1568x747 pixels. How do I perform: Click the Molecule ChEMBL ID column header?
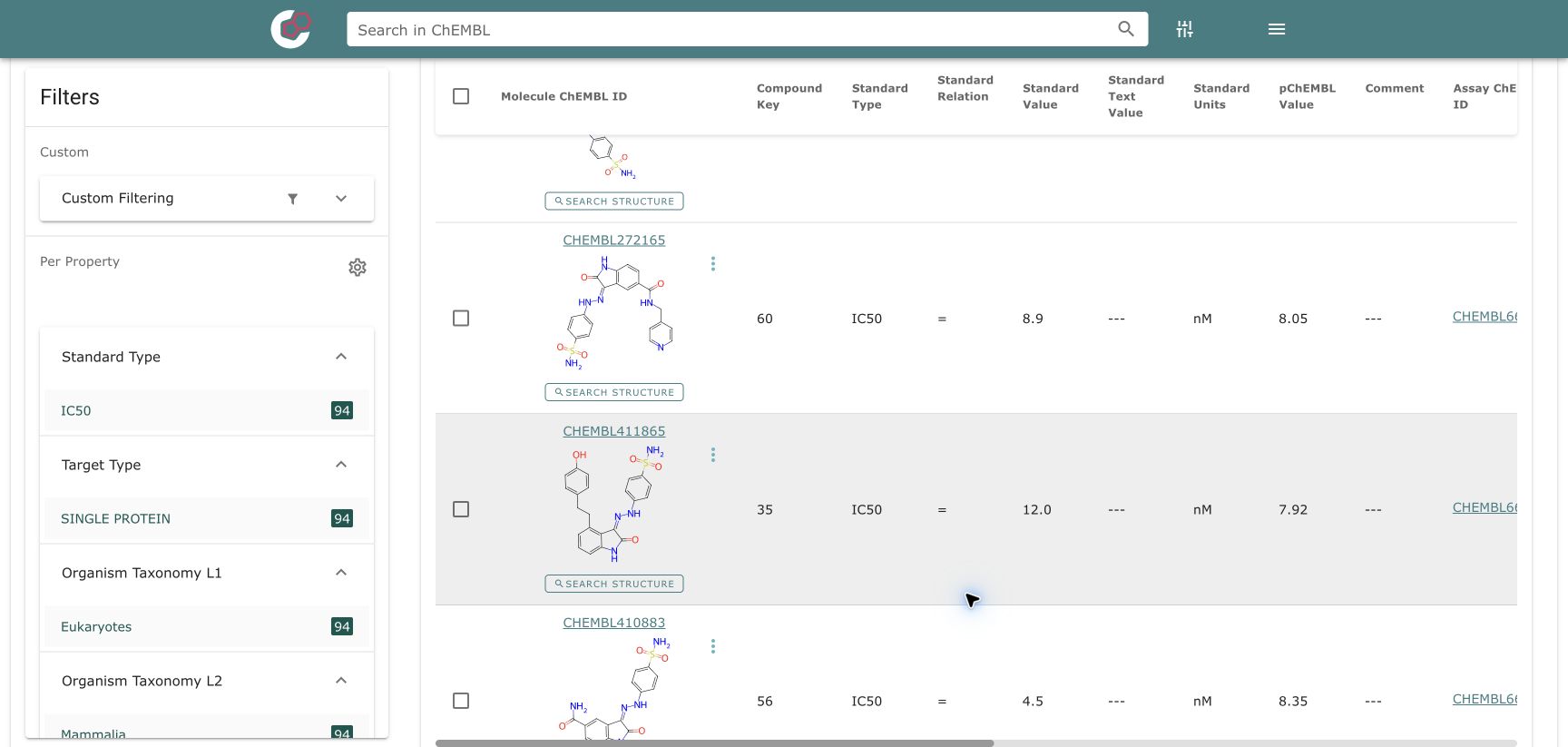563,96
